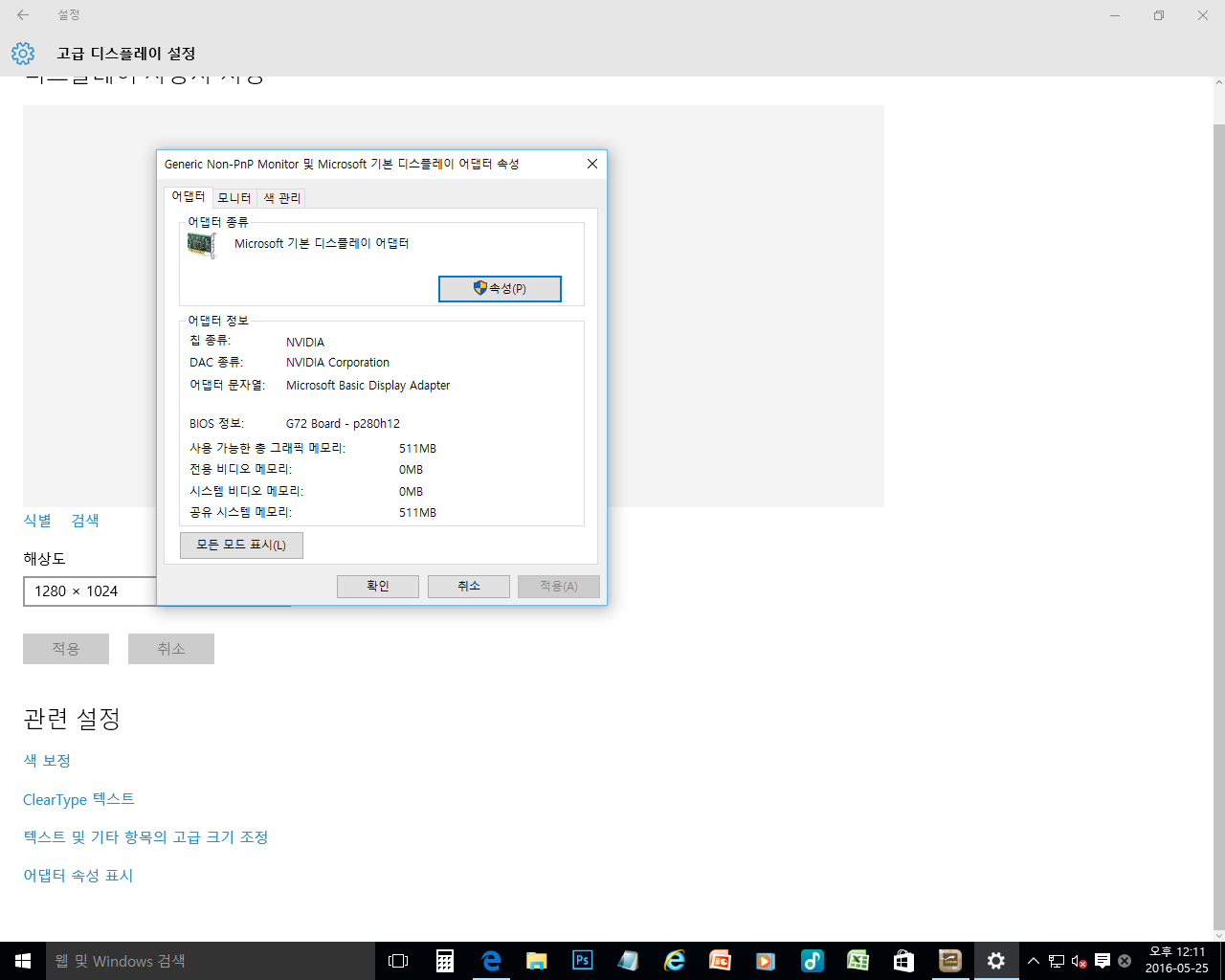Show hidden system tray icons

(x=1034, y=961)
